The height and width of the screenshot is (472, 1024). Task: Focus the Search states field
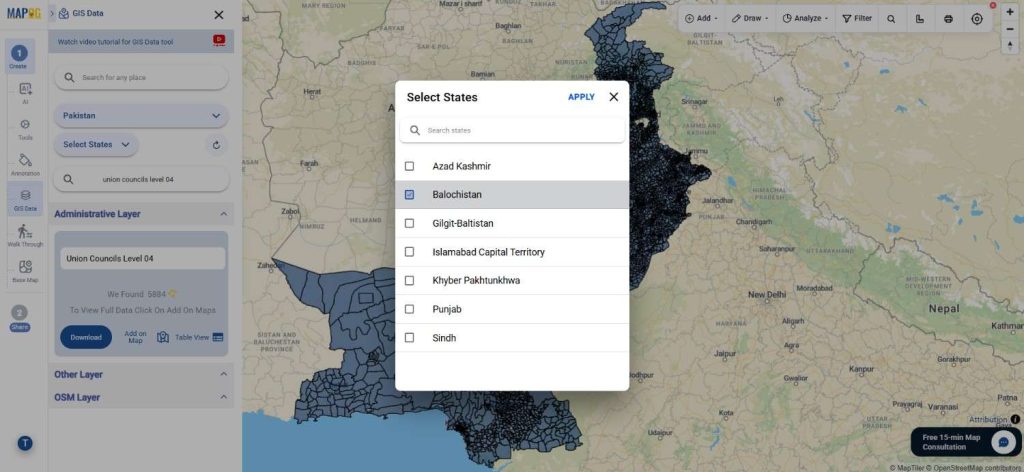pos(512,131)
